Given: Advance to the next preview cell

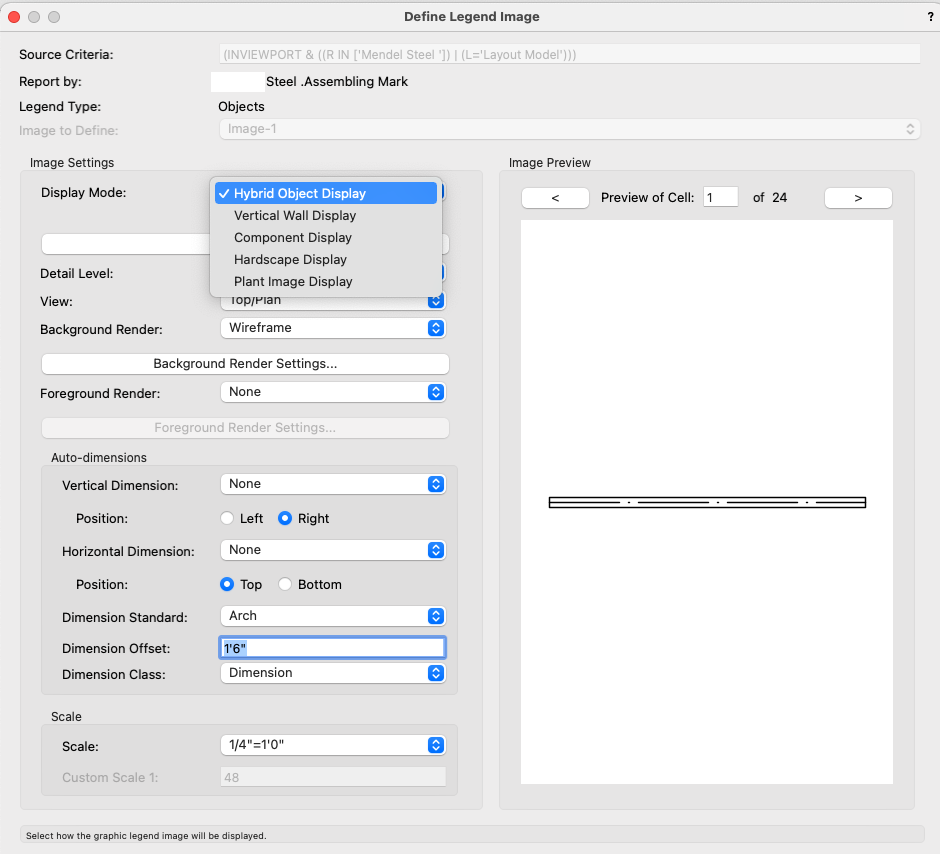Looking at the screenshot, I should [x=857, y=198].
